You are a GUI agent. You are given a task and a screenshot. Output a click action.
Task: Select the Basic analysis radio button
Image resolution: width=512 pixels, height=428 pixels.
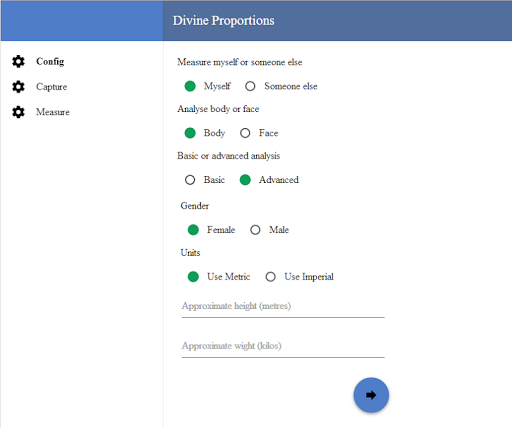tap(190, 180)
